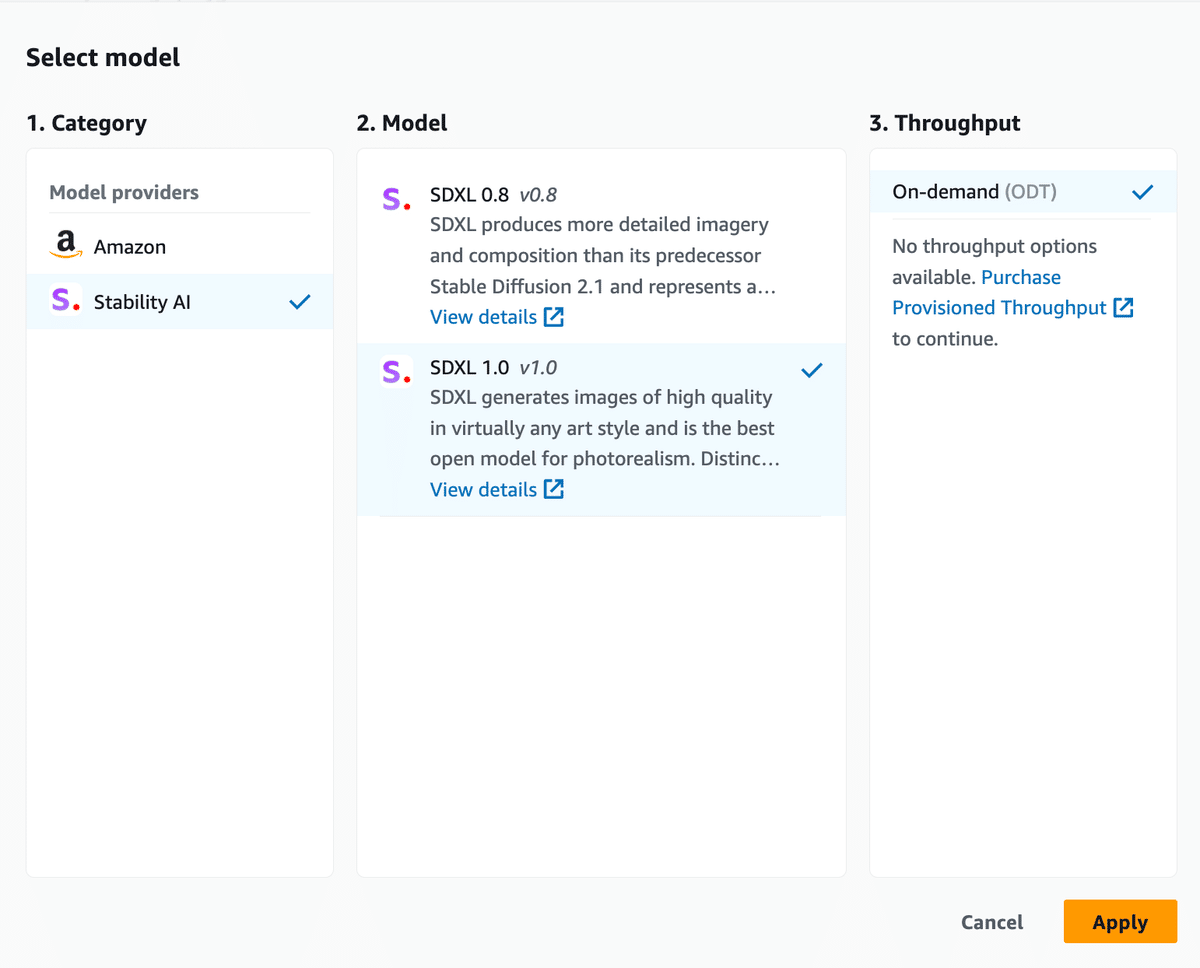The image size is (1200, 968).
Task: Select Amazon as model provider
Action: (180, 246)
